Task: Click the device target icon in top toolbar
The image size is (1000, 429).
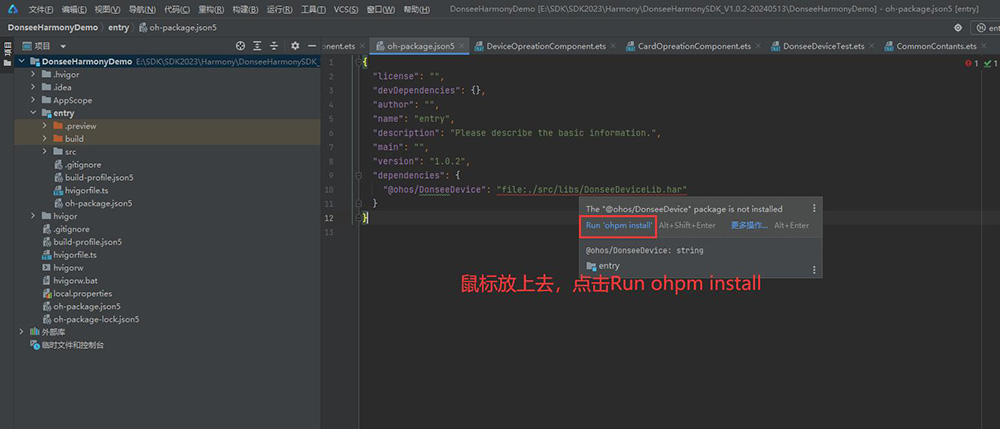Action: [x=959, y=28]
